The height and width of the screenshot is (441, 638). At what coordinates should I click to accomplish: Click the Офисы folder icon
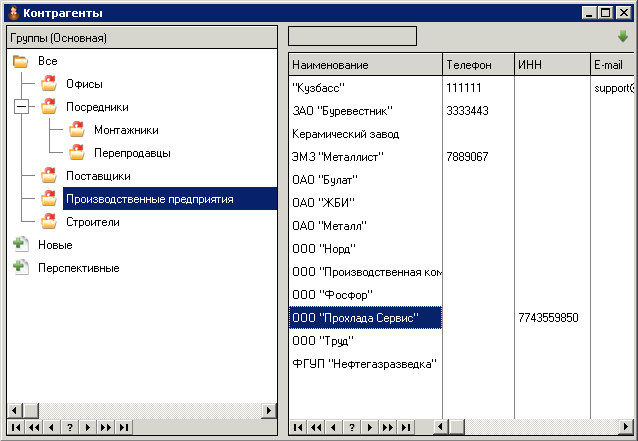tap(49, 84)
